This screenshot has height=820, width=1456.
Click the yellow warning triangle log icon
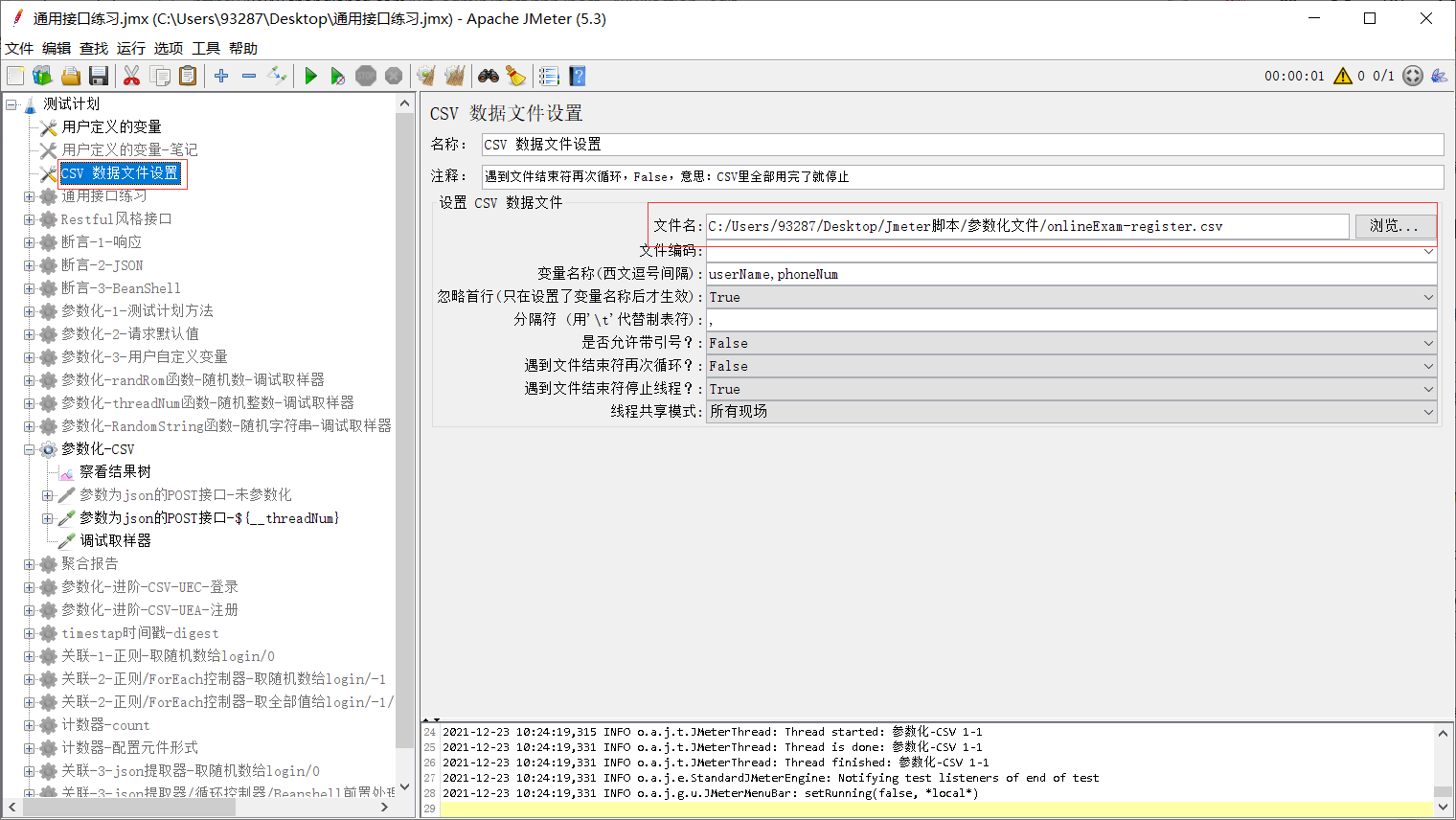pos(1343,76)
